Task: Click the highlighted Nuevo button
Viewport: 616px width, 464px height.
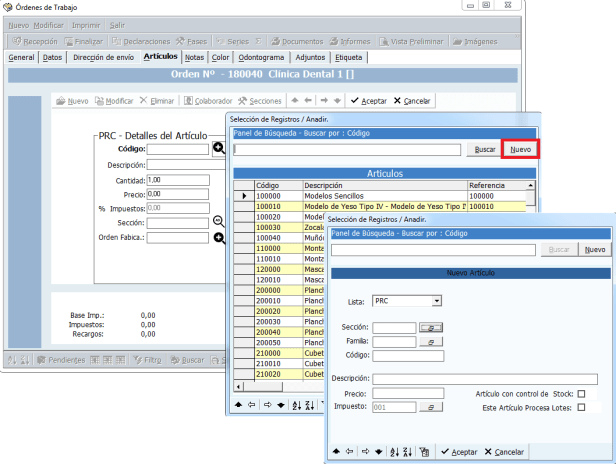Action: click(x=520, y=149)
